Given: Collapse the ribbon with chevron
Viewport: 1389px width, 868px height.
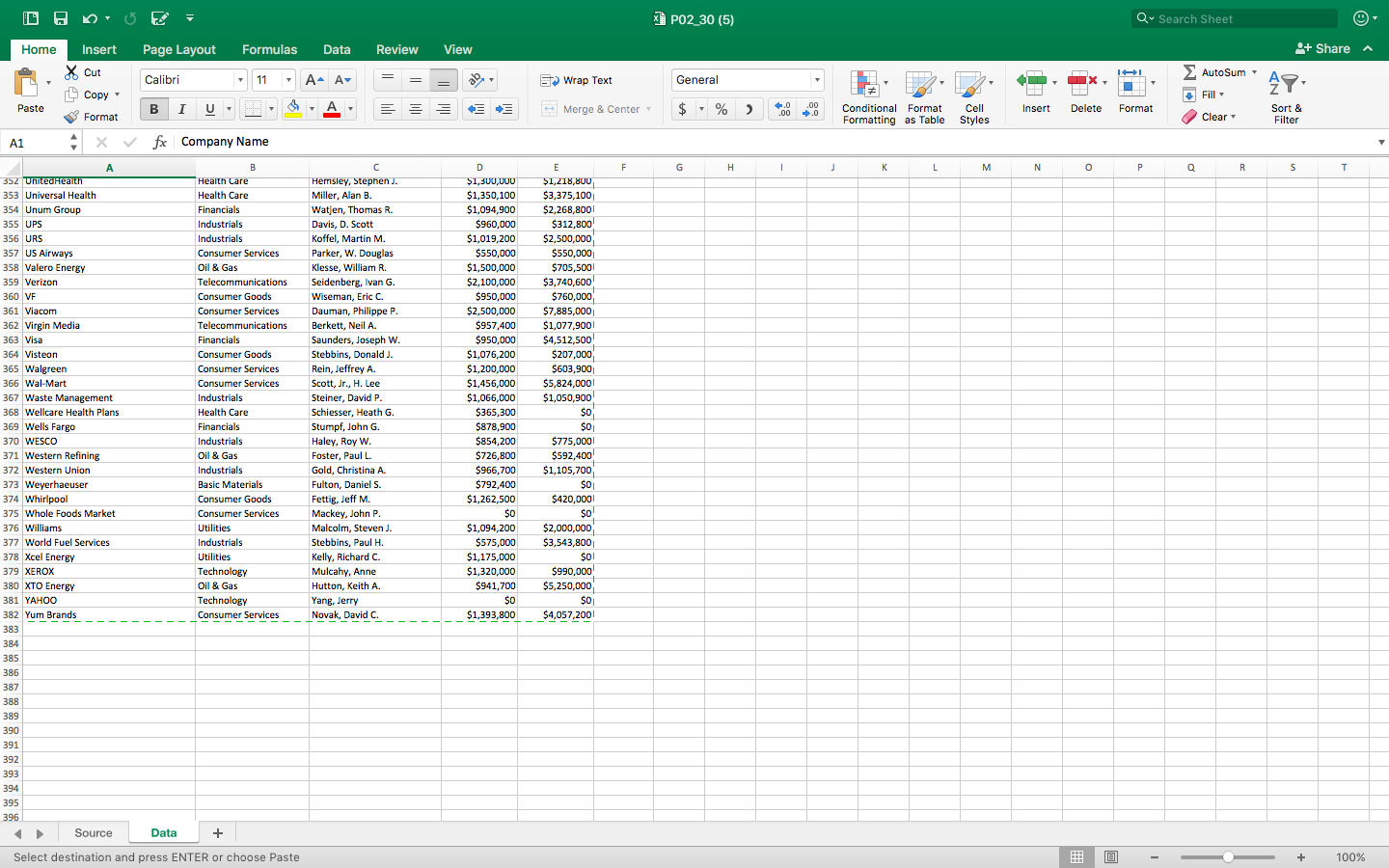Looking at the screenshot, I should click(1369, 48).
